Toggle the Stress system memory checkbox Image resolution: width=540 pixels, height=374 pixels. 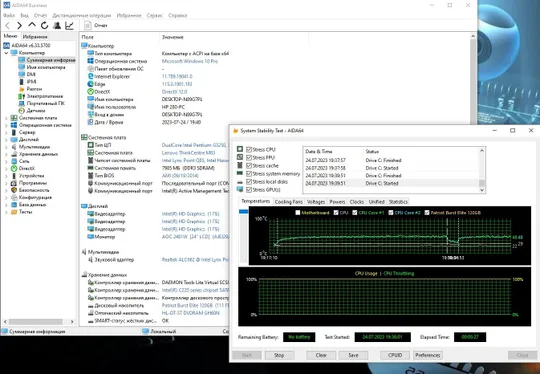pos(249,174)
